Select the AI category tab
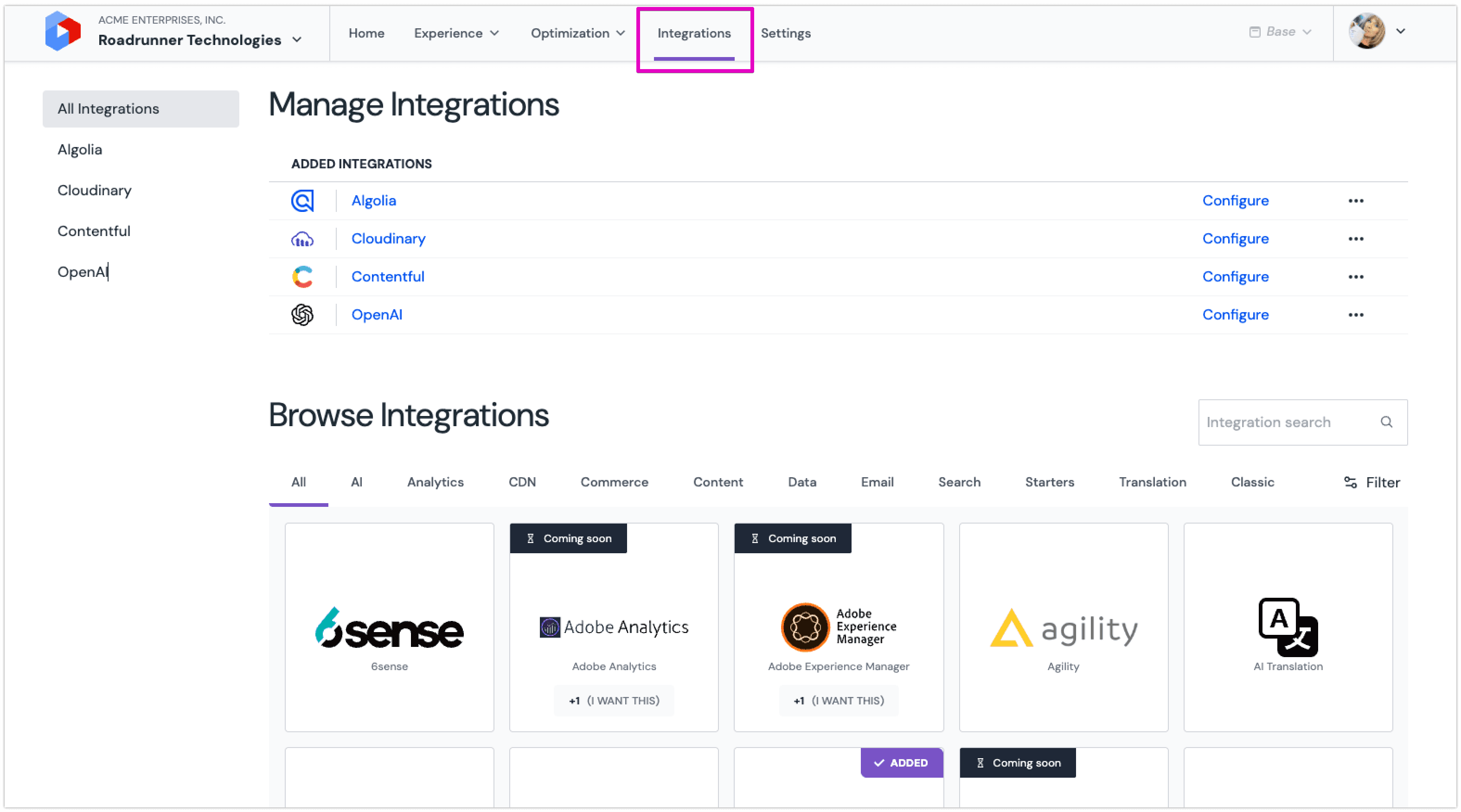Screen dimensions: 1461x812 357,482
